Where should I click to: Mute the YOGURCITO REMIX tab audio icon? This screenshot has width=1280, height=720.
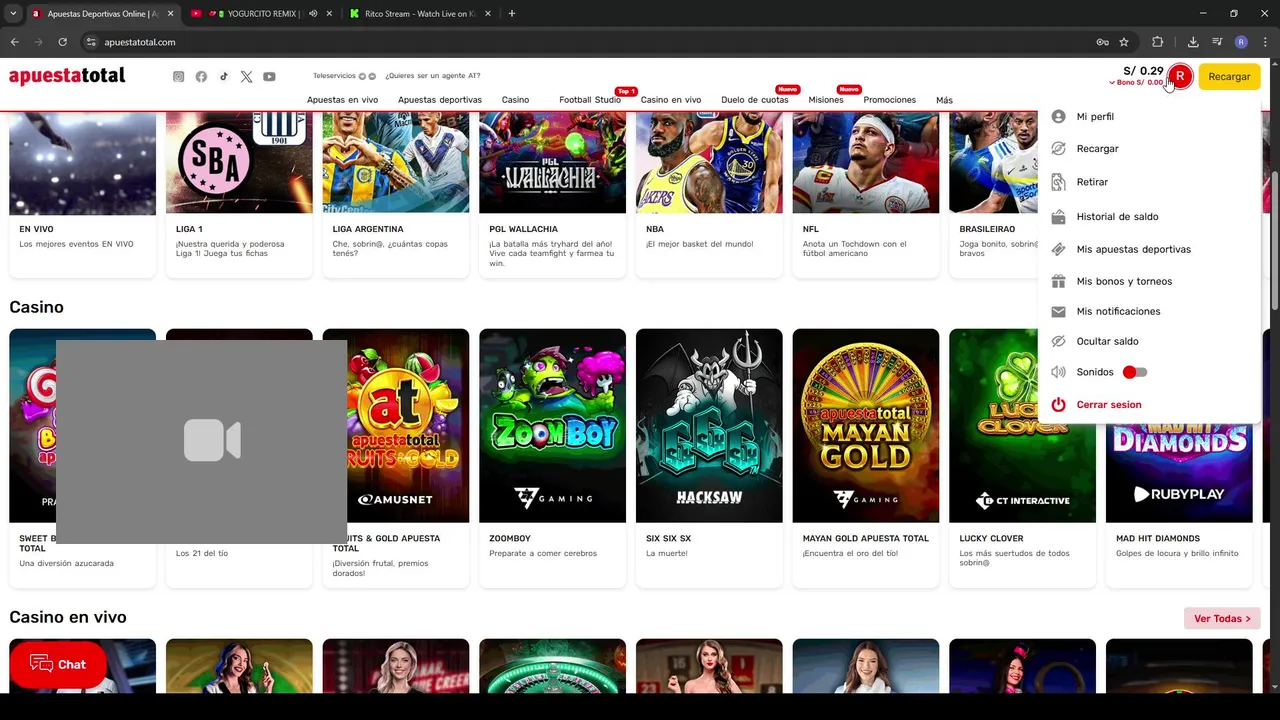[313, 14]
